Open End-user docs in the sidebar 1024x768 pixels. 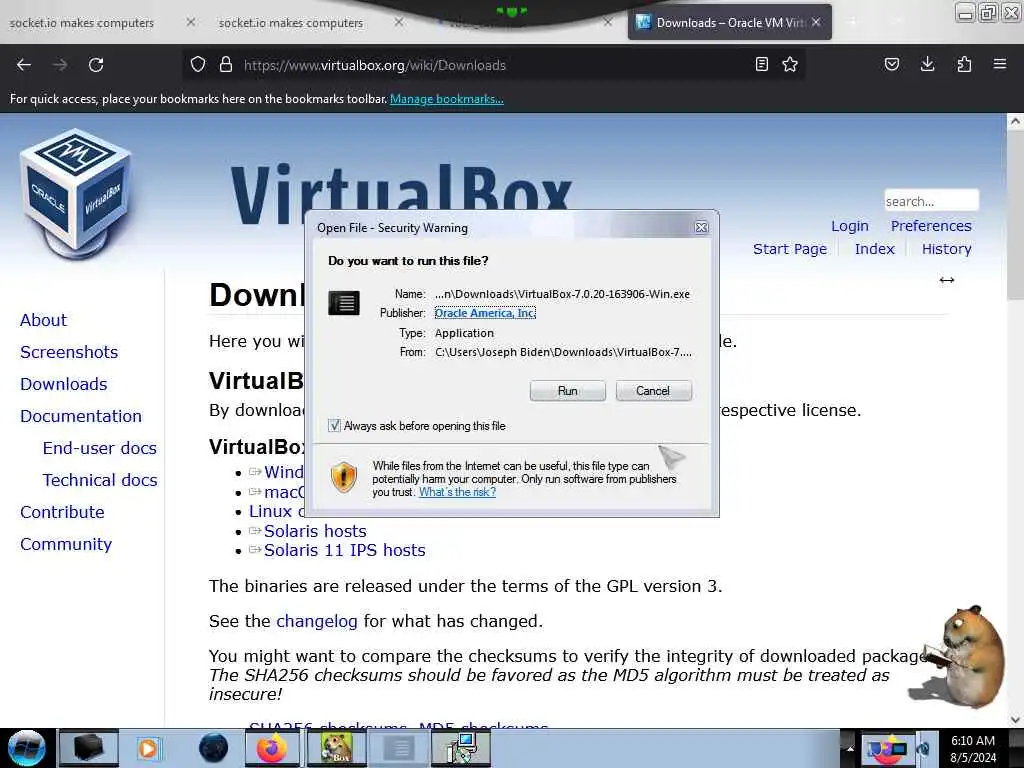pyautogui.click(x=100, y=448)
